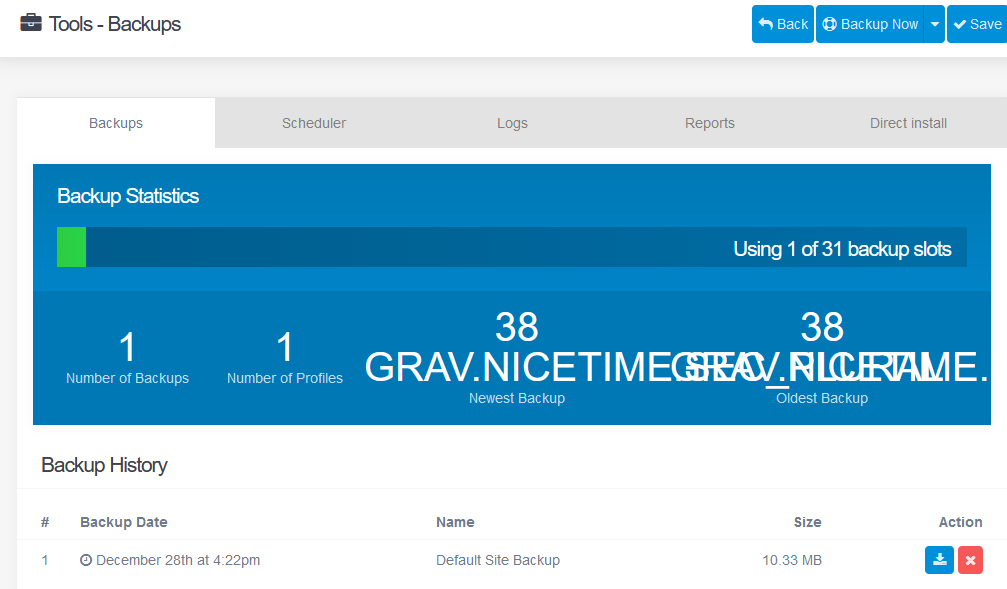Click the 'Size' column header
Viewport: 1007px width, 589px height.
pos(807,522)
